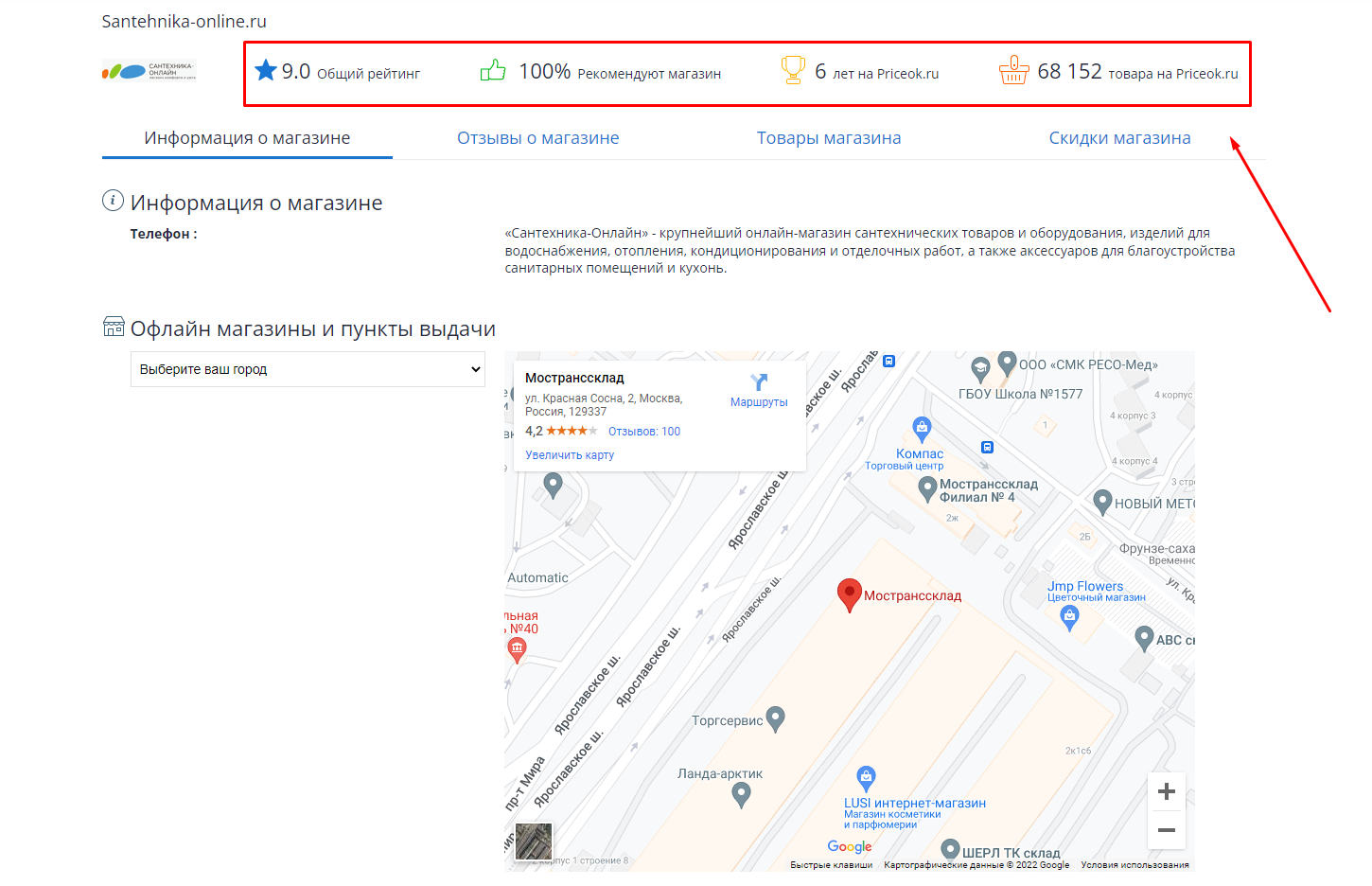Click the ГБОУ Школа №1577 school icon
This screenshot has width=1372, height=886.
980,369
